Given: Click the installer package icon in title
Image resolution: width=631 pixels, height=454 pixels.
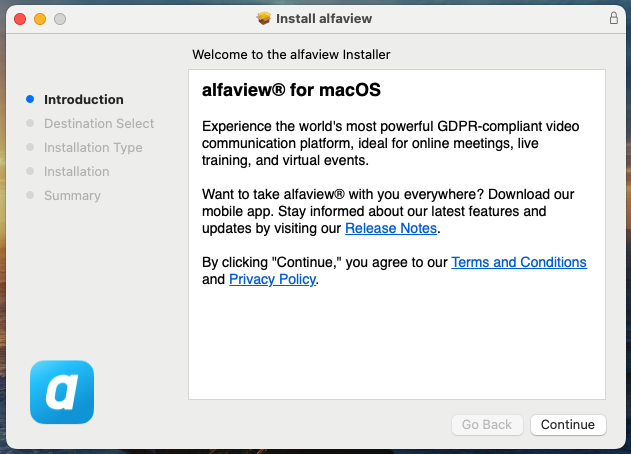Looking at the screenshot, I should [x=264, y=18].
